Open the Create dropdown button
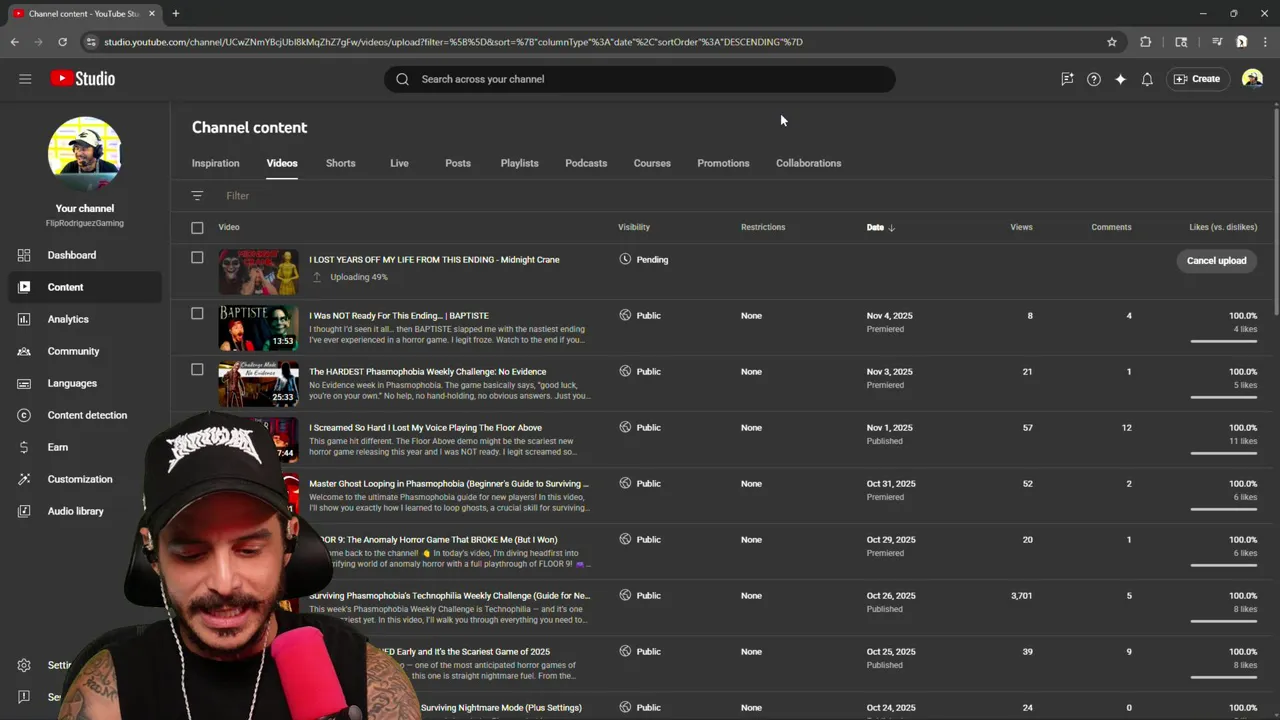 coord(1197,79)
